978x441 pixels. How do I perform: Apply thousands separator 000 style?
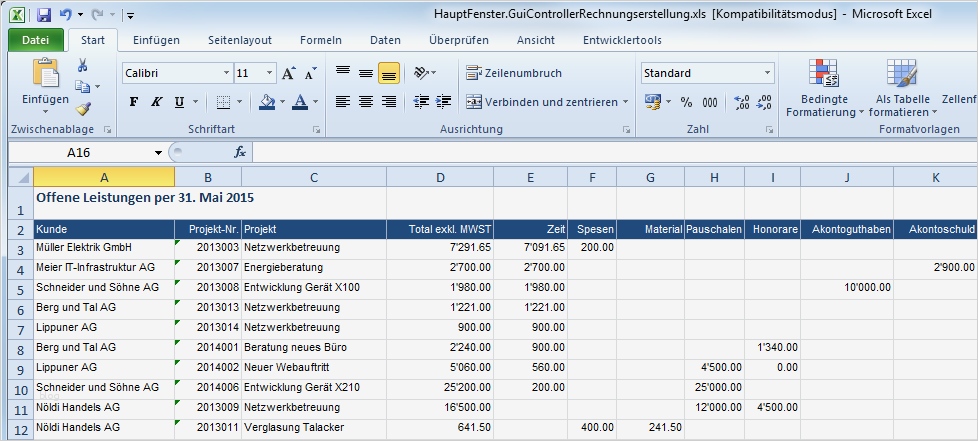(710, 102)
